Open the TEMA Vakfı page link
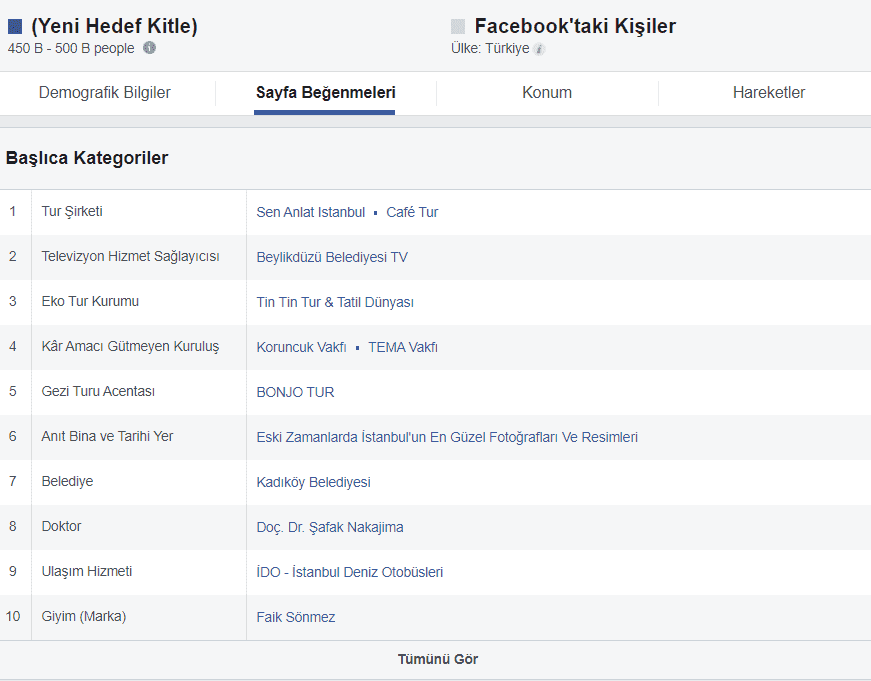871x681 pixels. point(400,347)
